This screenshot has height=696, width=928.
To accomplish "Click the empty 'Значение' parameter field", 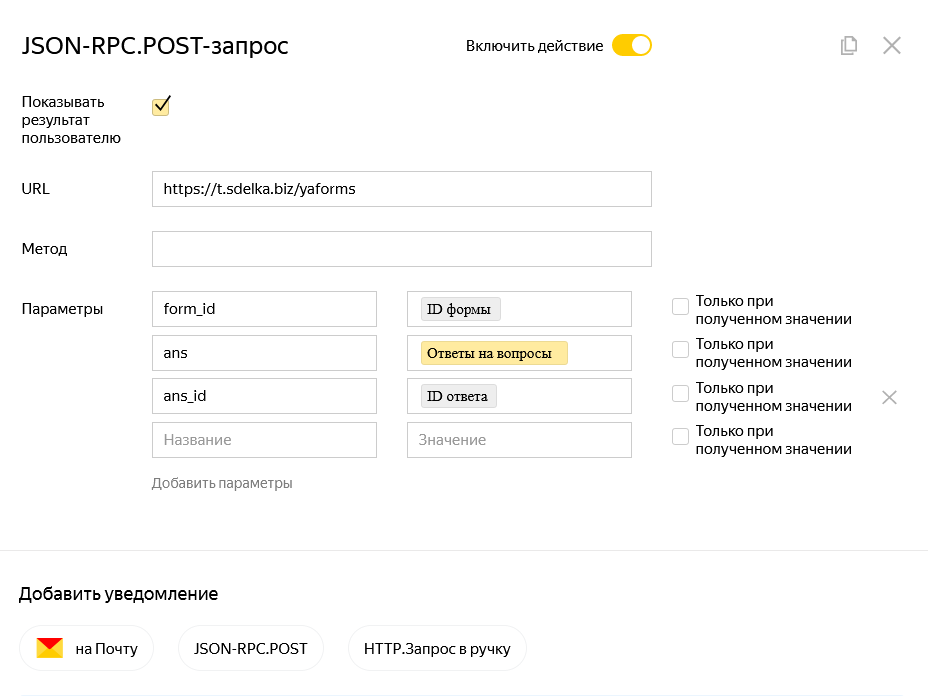I will 519,440.
